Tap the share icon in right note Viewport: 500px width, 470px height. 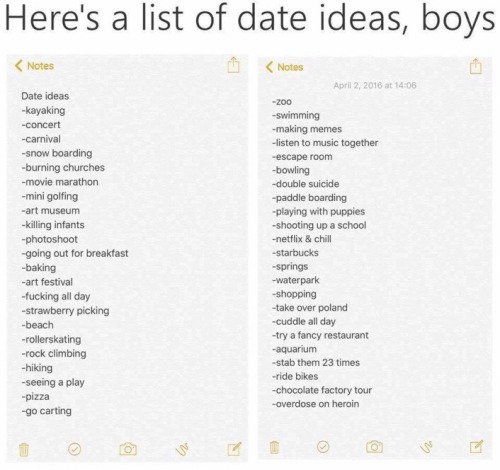click(x=476, y=66)
